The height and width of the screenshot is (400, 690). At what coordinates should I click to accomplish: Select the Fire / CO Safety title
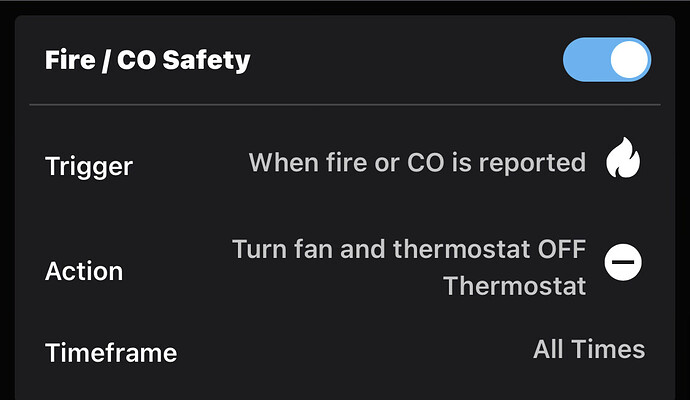pyautogui.click(x=148, y=60)
